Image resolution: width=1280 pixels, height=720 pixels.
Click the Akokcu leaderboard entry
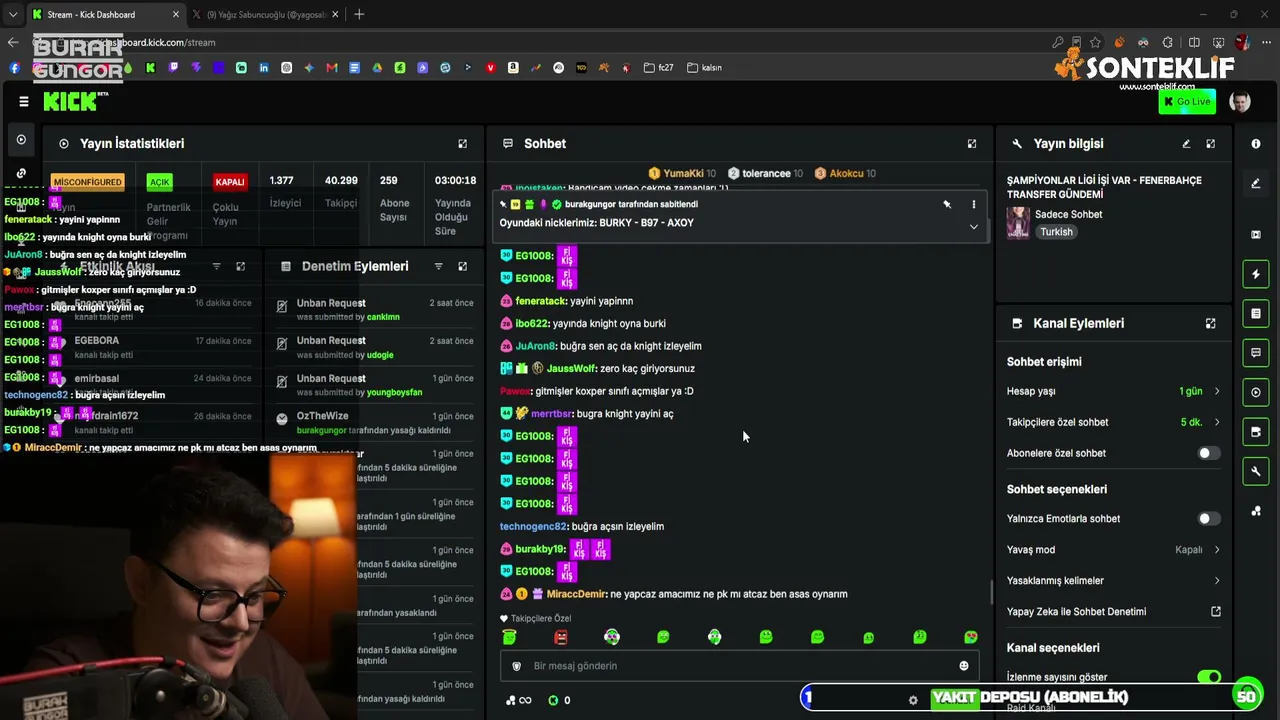(845, 173)
